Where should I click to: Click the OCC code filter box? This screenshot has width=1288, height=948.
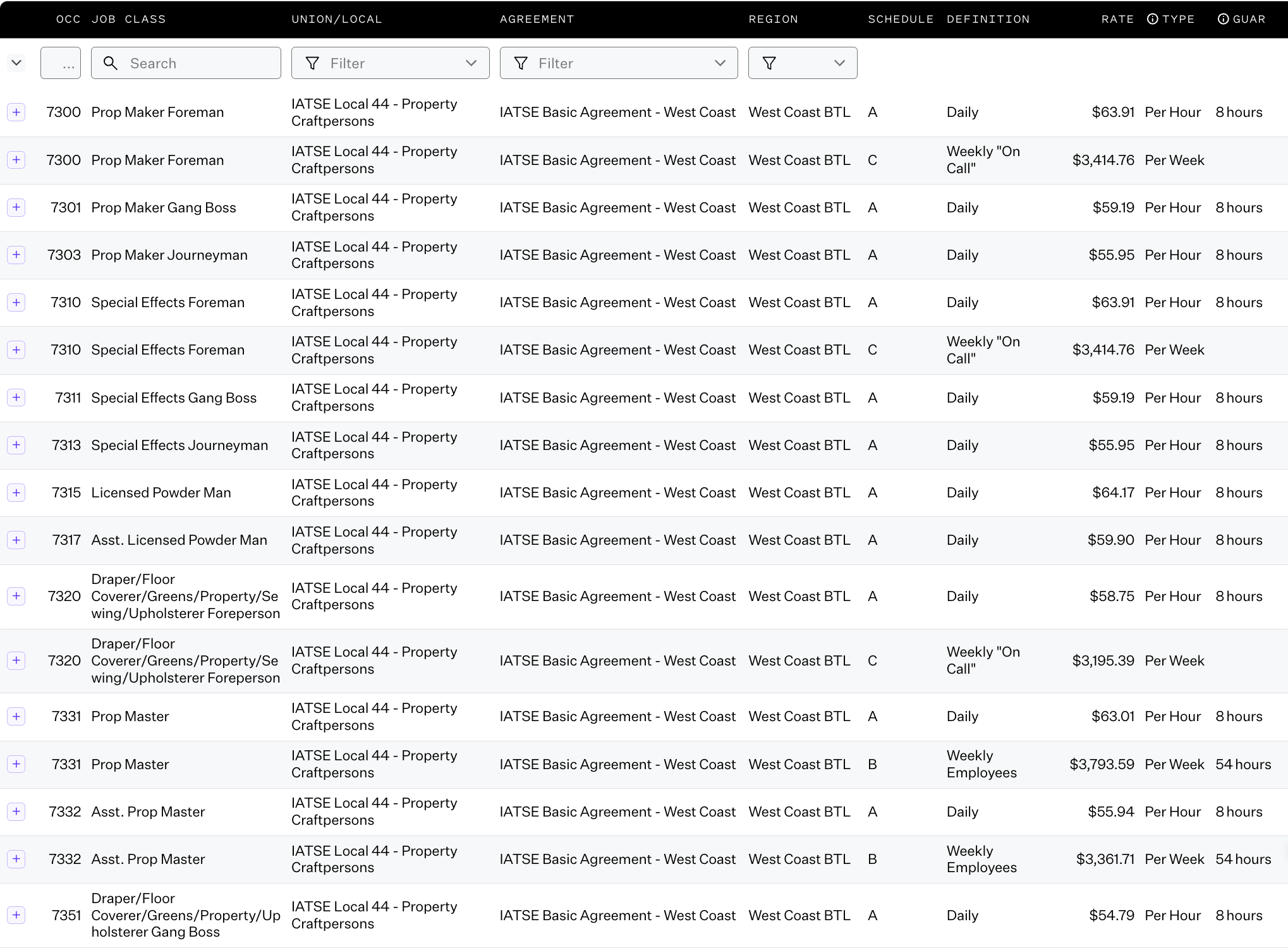[61, 63]
